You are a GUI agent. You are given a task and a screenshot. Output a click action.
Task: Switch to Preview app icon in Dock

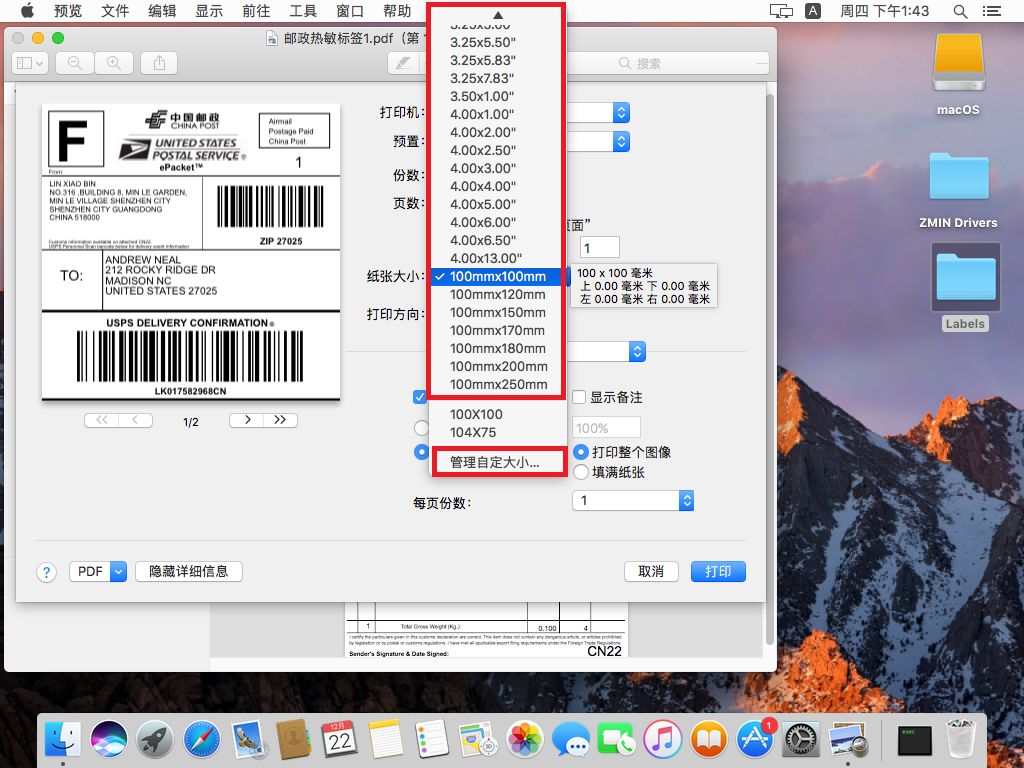pyautogui.click(x=847, y=739)
